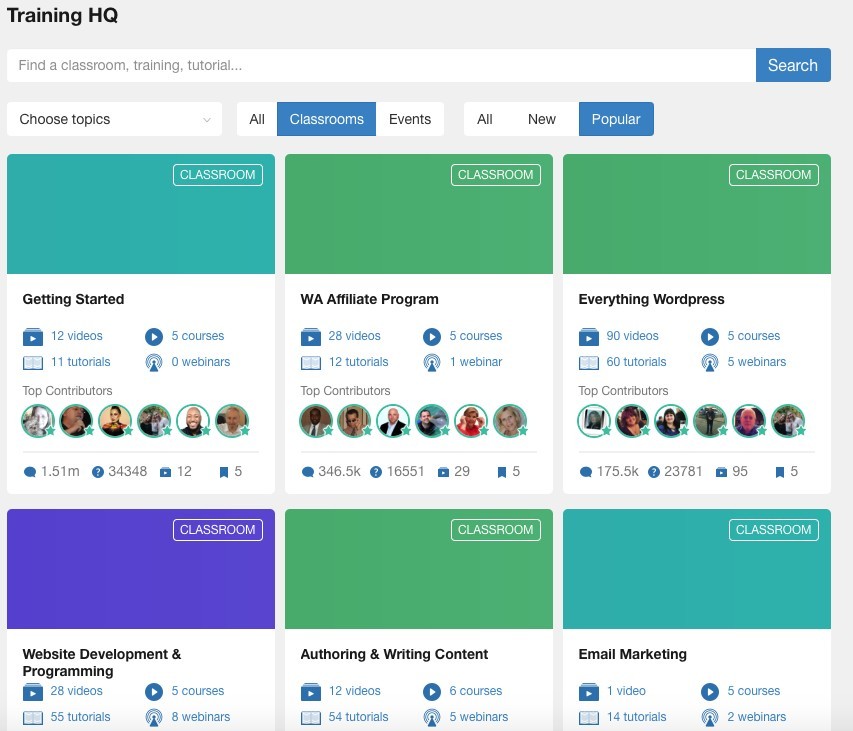Screen dimensions: 853x731
Task: Switch to the Events tab
Action: [x=410, y=119]
